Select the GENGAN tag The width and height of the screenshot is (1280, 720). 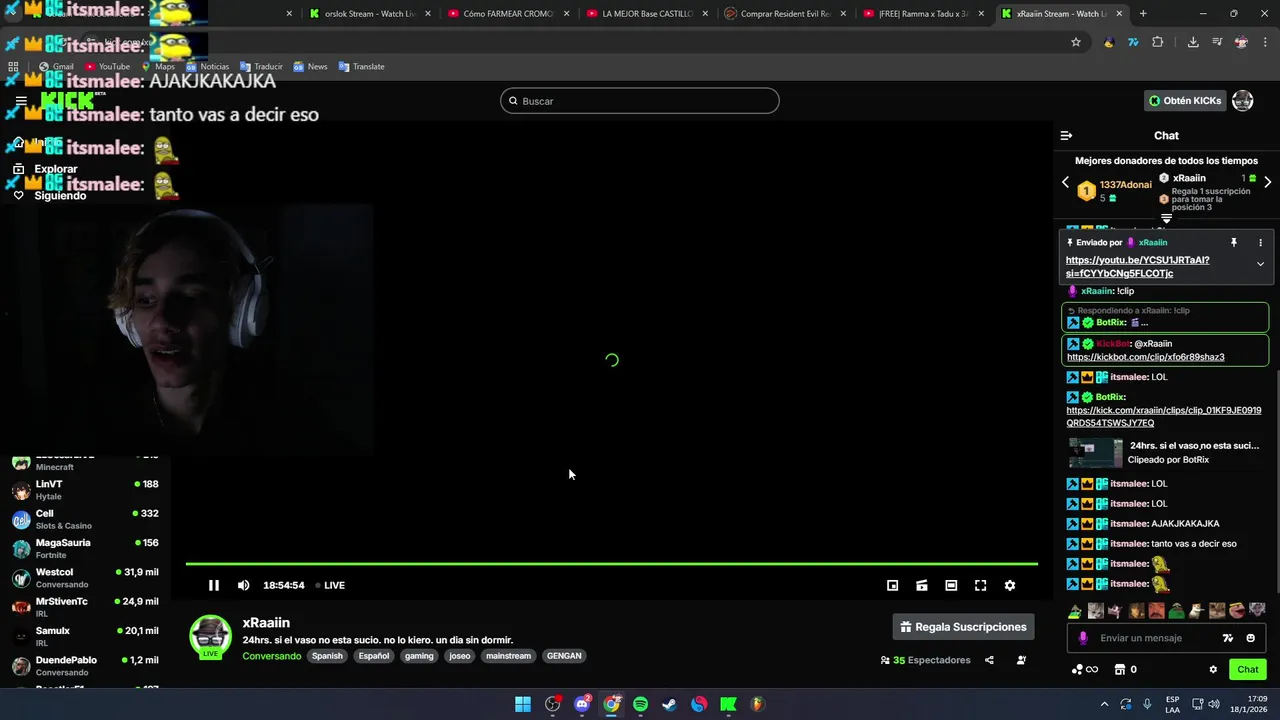point(564,656)
